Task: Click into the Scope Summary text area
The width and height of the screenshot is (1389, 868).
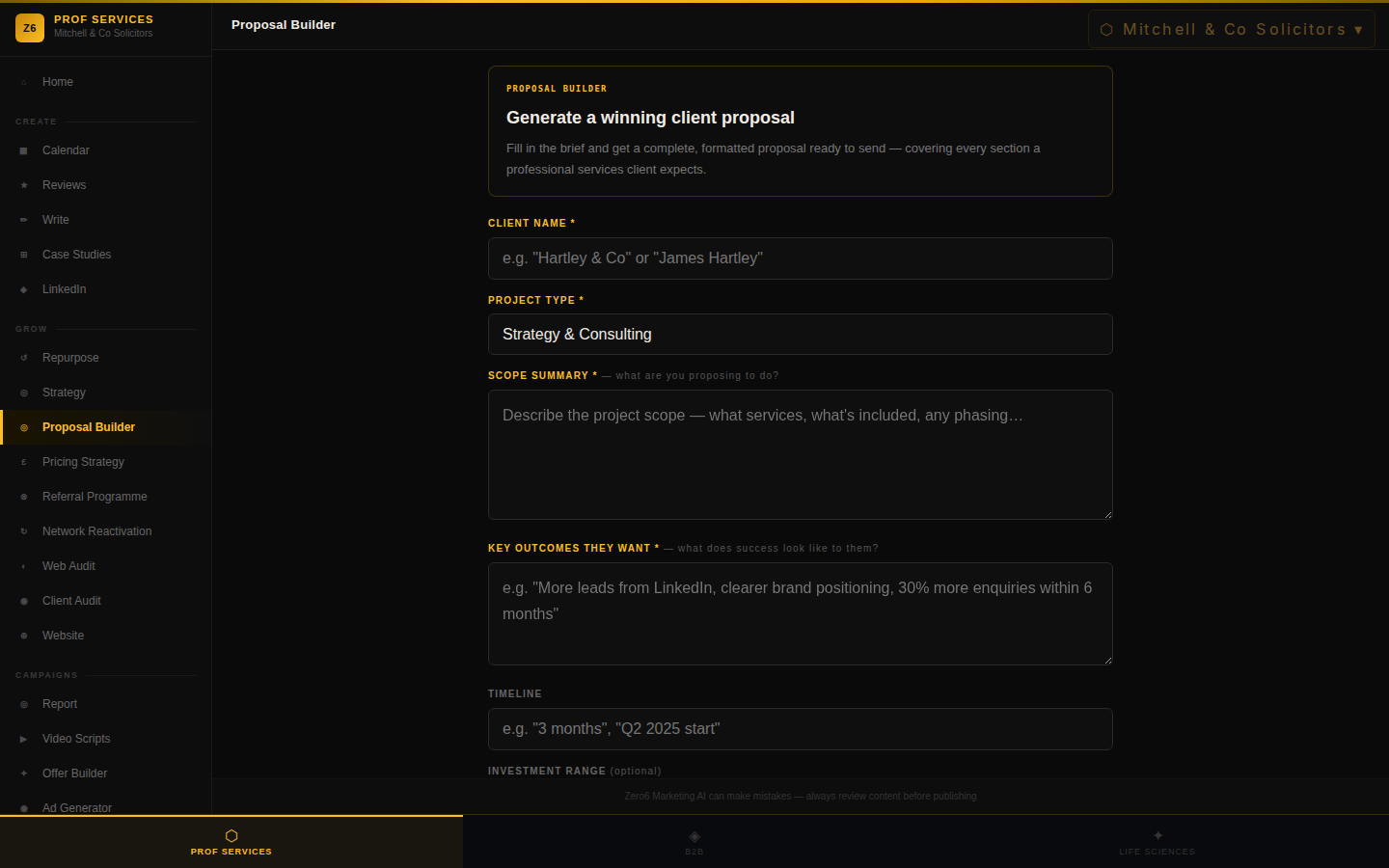Action: coord(801,455)
